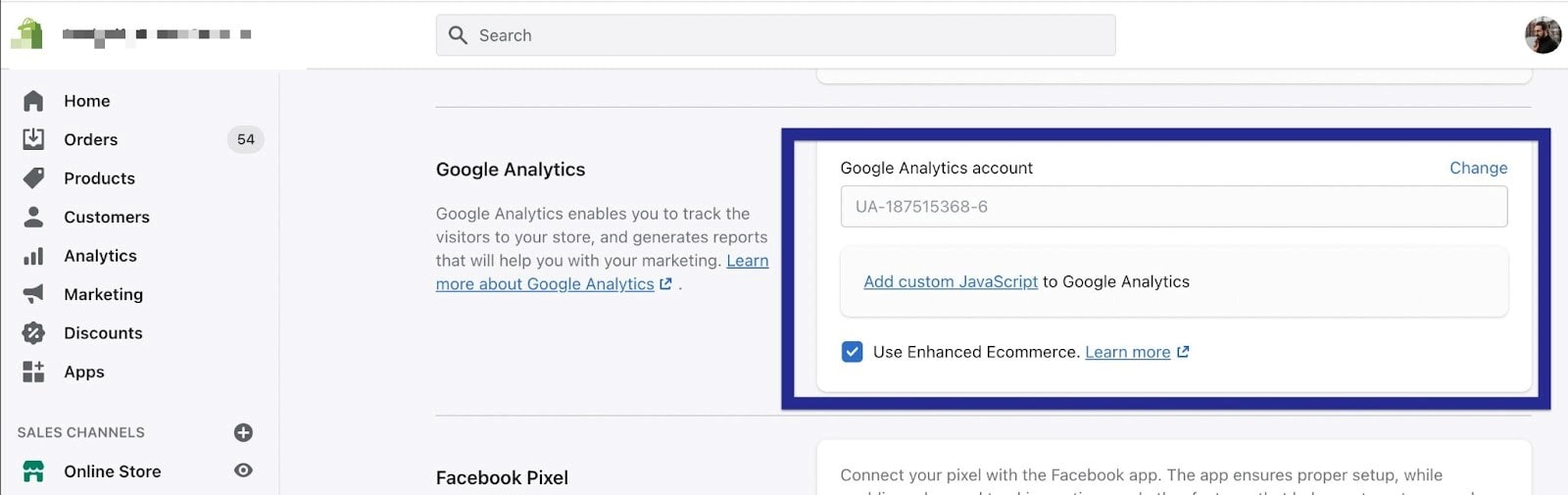Click Change for Google Analytics account
The image size is (1568, 495).
pyautogui.click(x=1478, y=168)
